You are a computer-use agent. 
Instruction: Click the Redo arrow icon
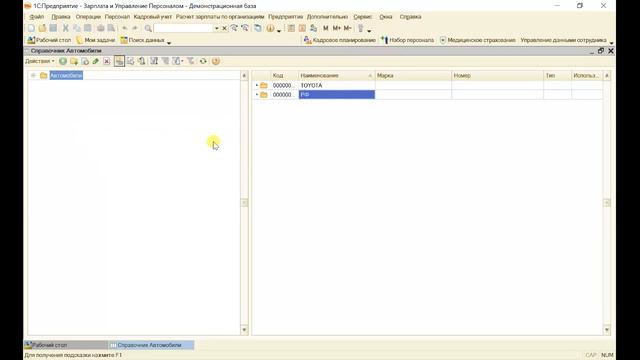pos(135,28)
